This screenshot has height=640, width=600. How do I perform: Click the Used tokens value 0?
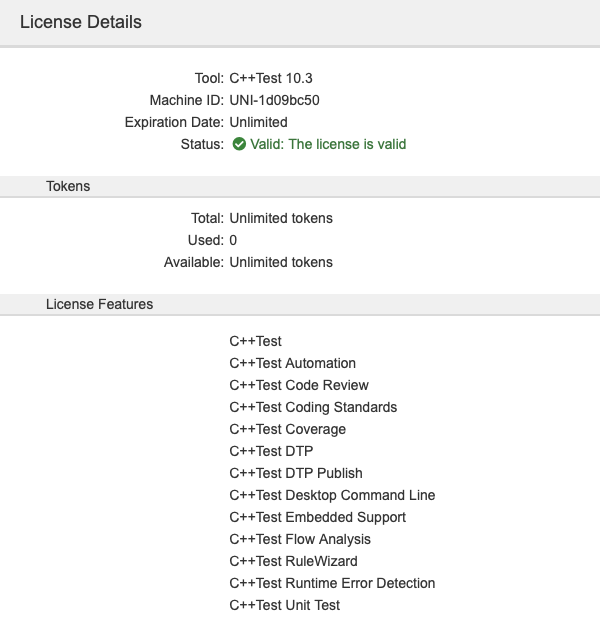(x=233, y=240)
